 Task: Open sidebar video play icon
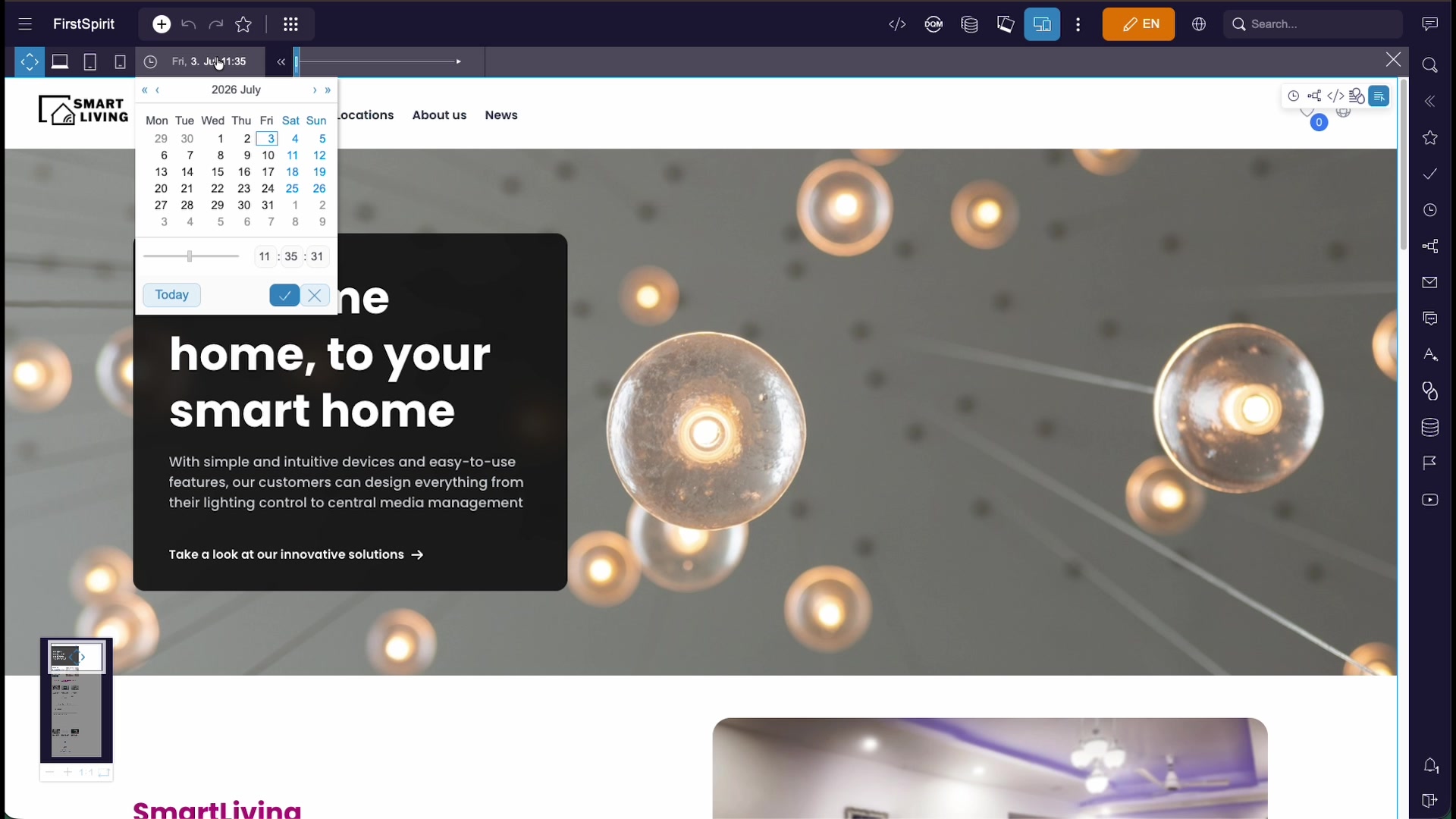pos(1430,500)
